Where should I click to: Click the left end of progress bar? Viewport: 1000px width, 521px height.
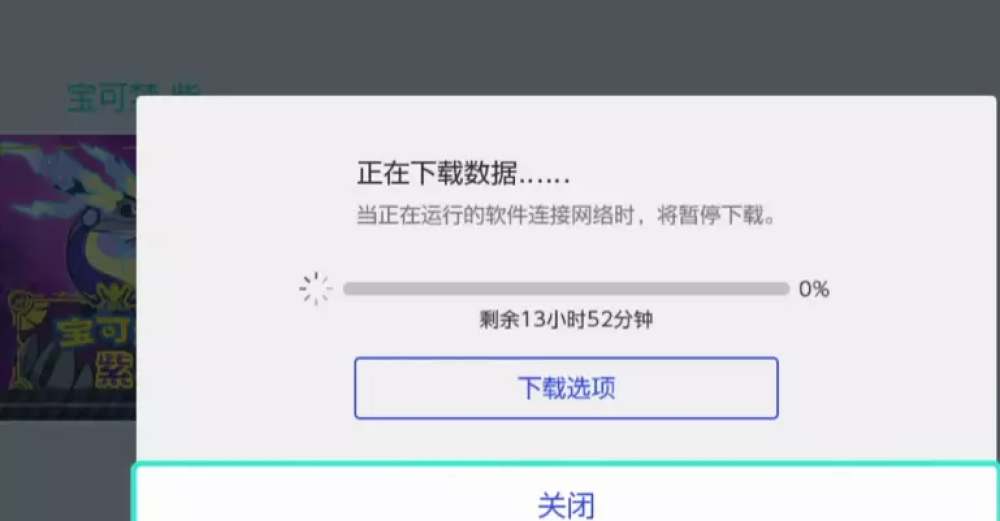point(349,289)
